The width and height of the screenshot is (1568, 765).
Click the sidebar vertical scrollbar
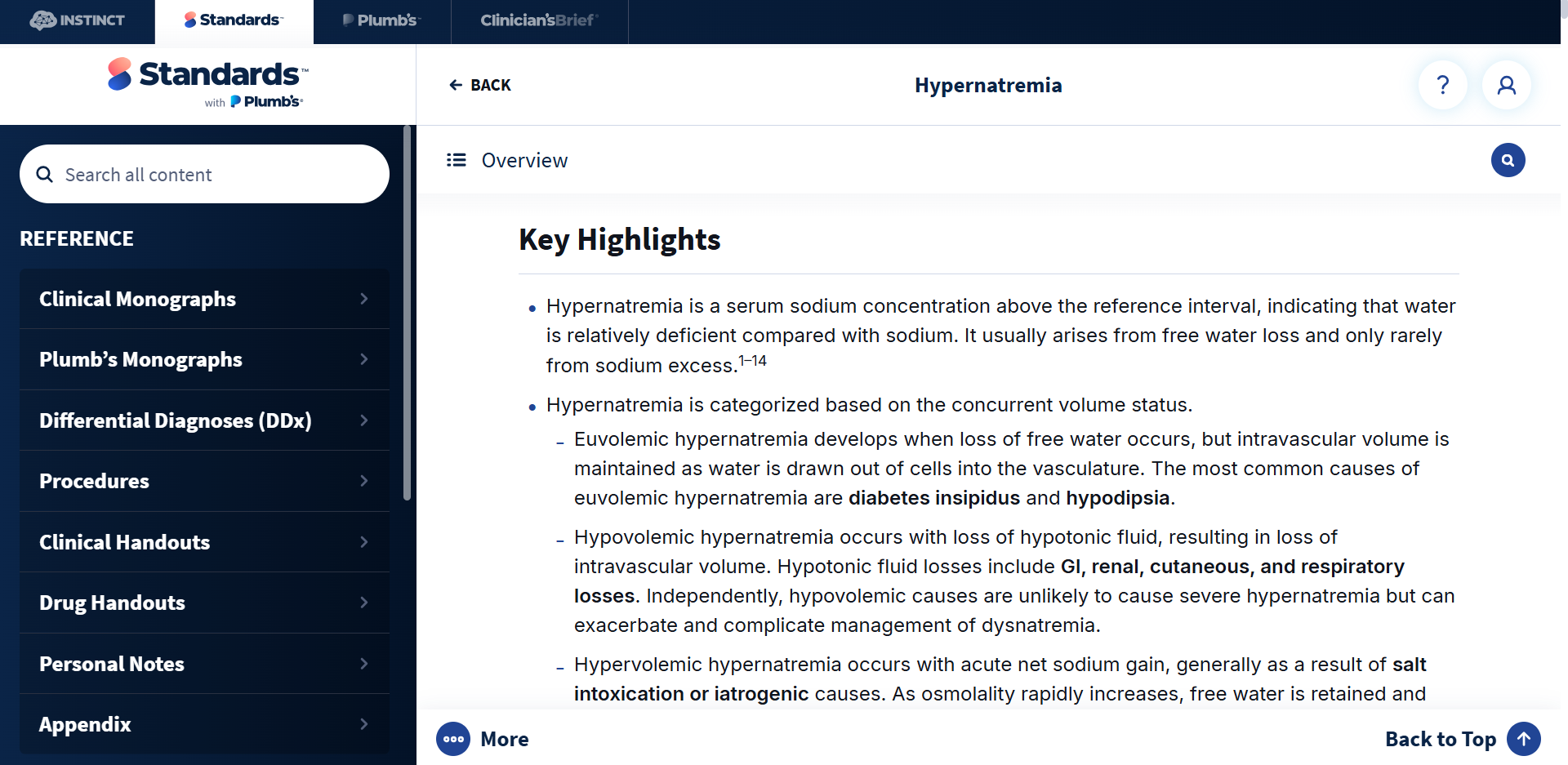tap(407, 313)
